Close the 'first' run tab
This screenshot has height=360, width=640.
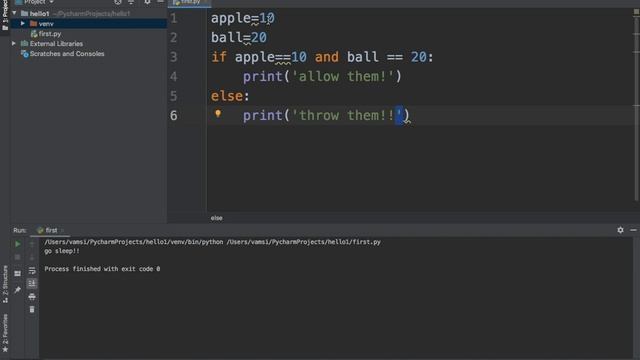point(62,231)
